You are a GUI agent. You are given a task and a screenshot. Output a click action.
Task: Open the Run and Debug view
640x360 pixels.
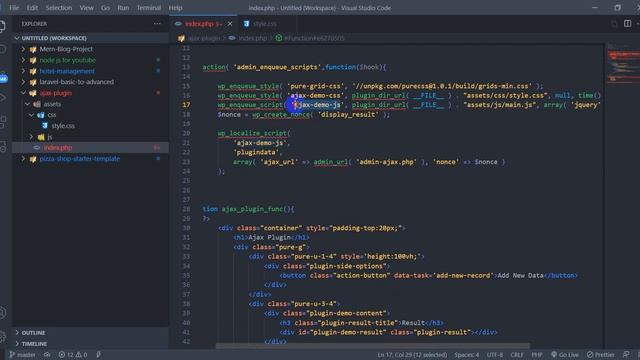[2, 98]
